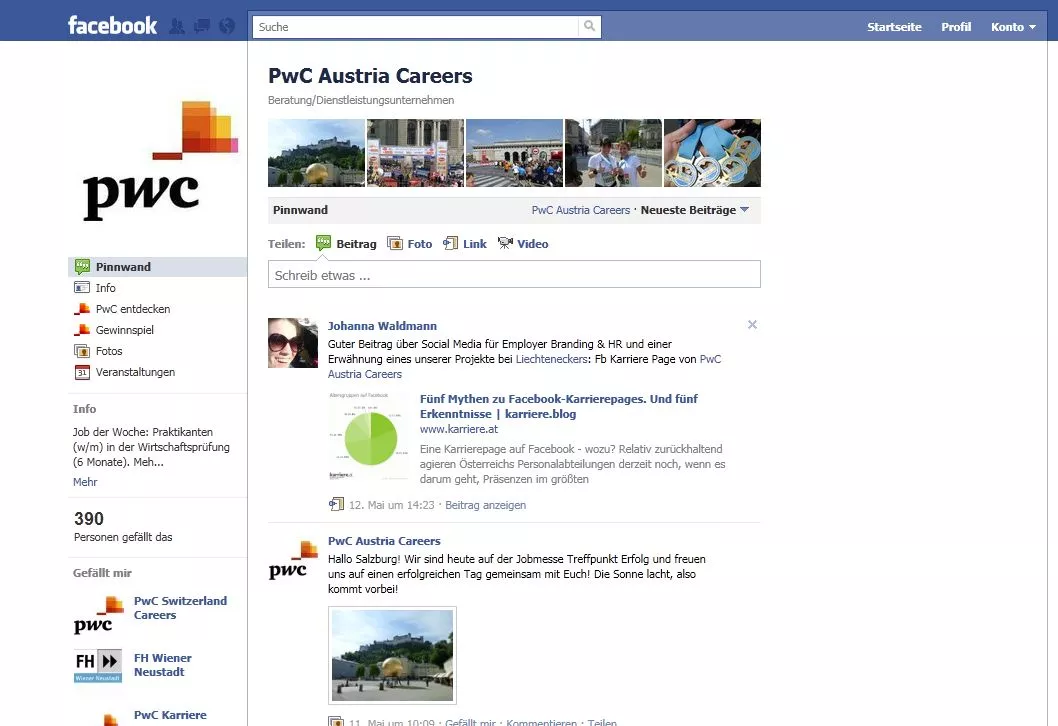Click the FH Wiener Neustadt logo
The image size is (1058, 726).
coord(98,665)
